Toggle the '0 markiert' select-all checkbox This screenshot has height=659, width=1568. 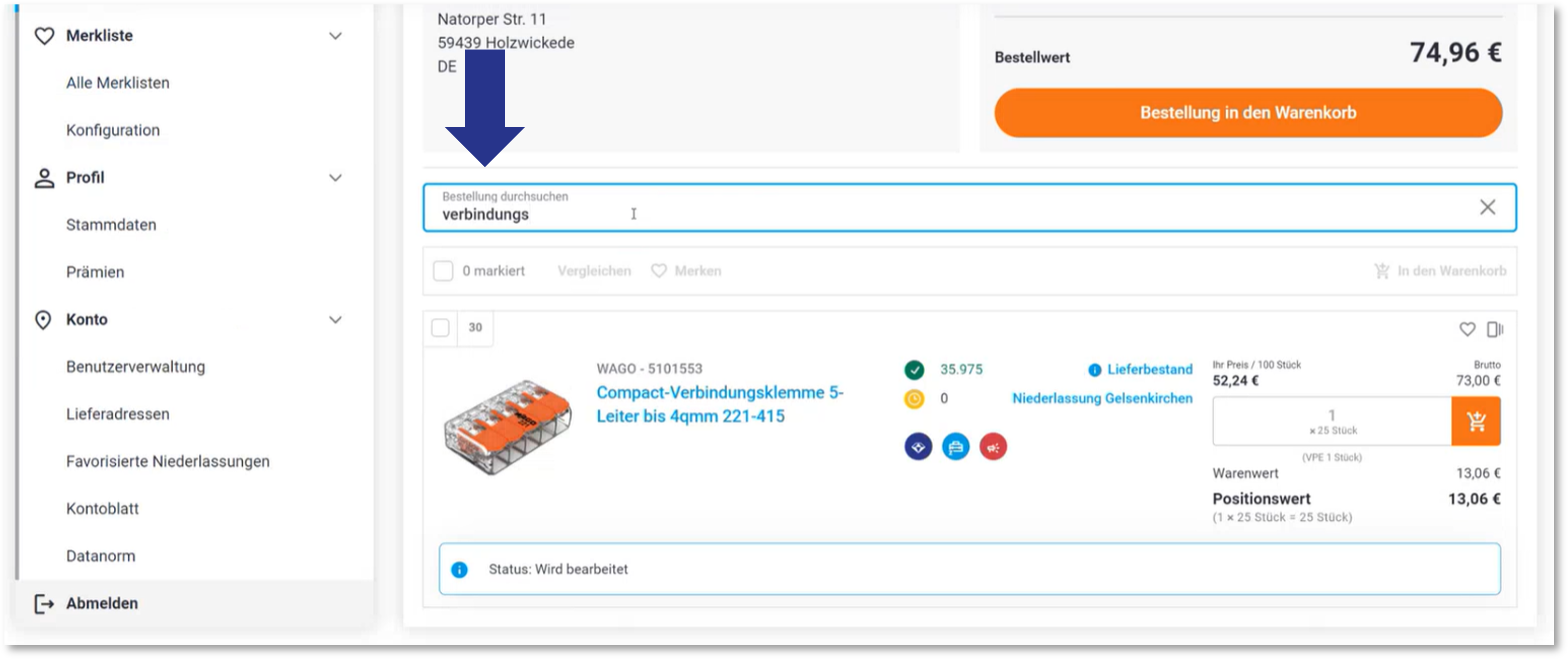[x=443, y=271]
